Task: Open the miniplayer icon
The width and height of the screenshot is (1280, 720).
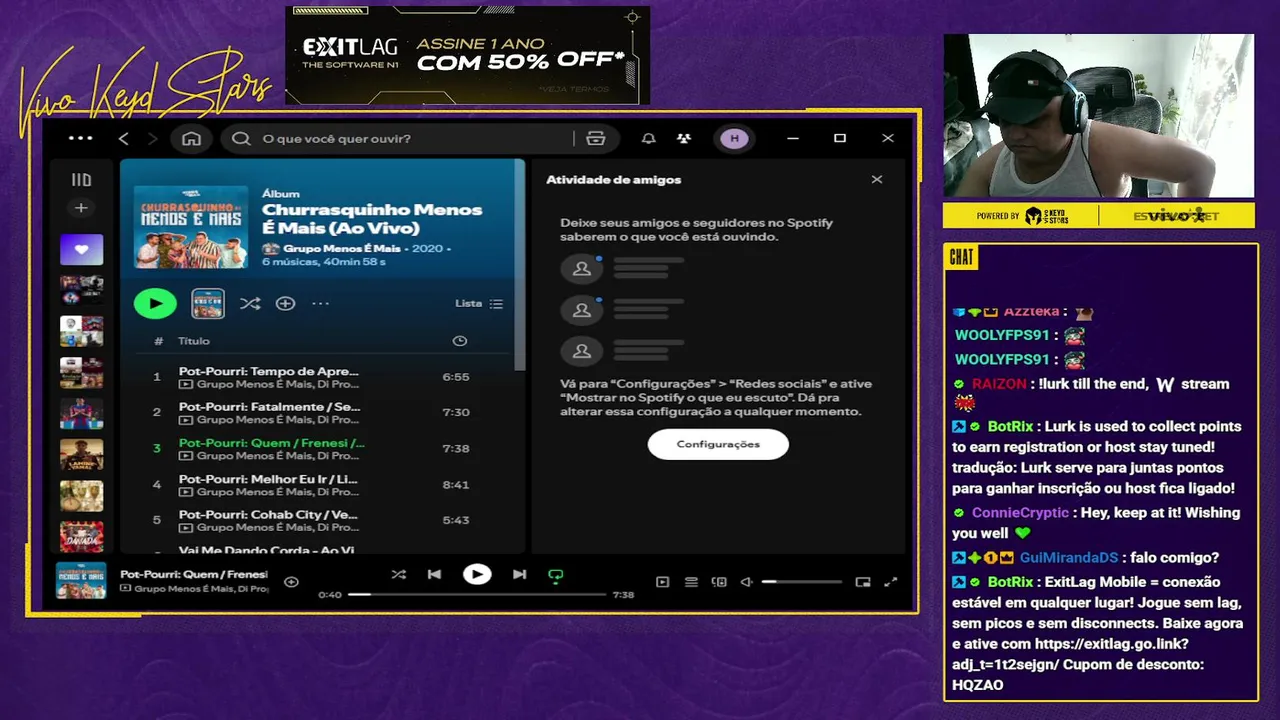Action: [x=863, y=582]
